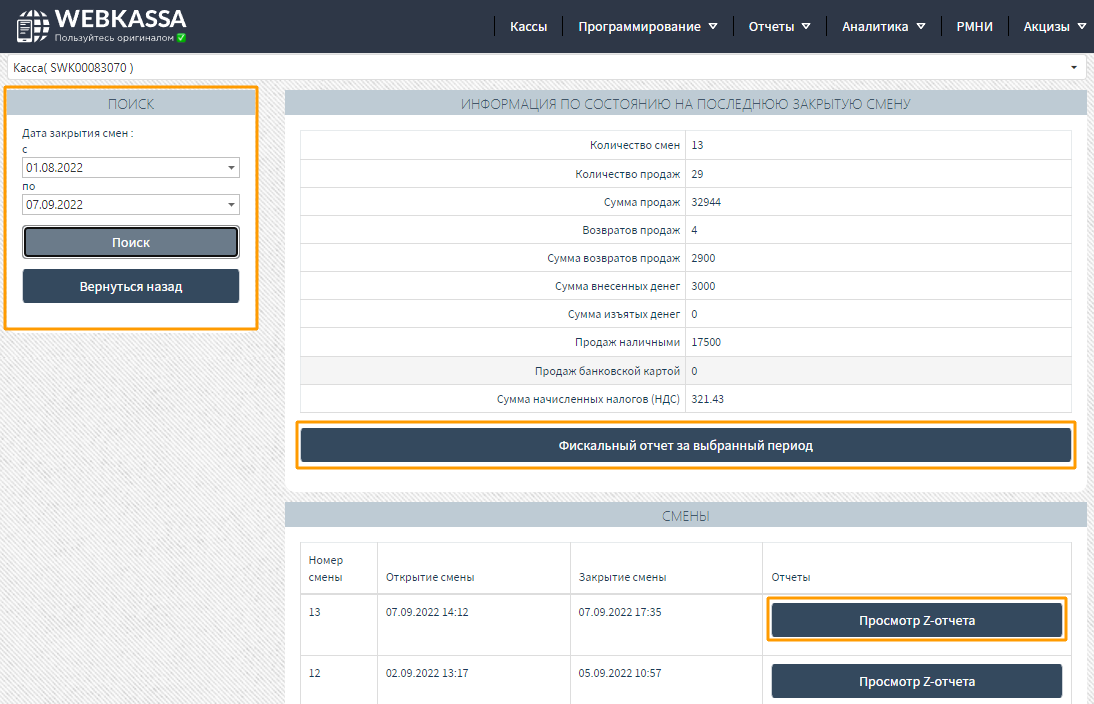Image resolution: width=1094 pixels, height=704 pixels.
Task: View Z-report for shift 13
Action: (x=917, y=620)
